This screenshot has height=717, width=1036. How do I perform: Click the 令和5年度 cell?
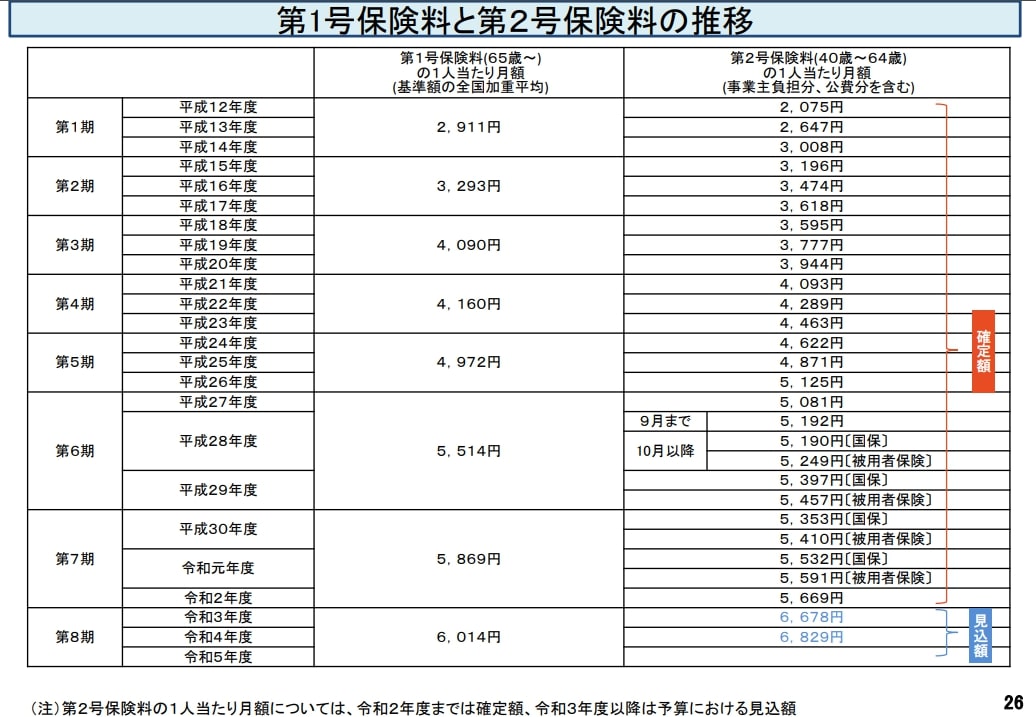click(218, 657)
